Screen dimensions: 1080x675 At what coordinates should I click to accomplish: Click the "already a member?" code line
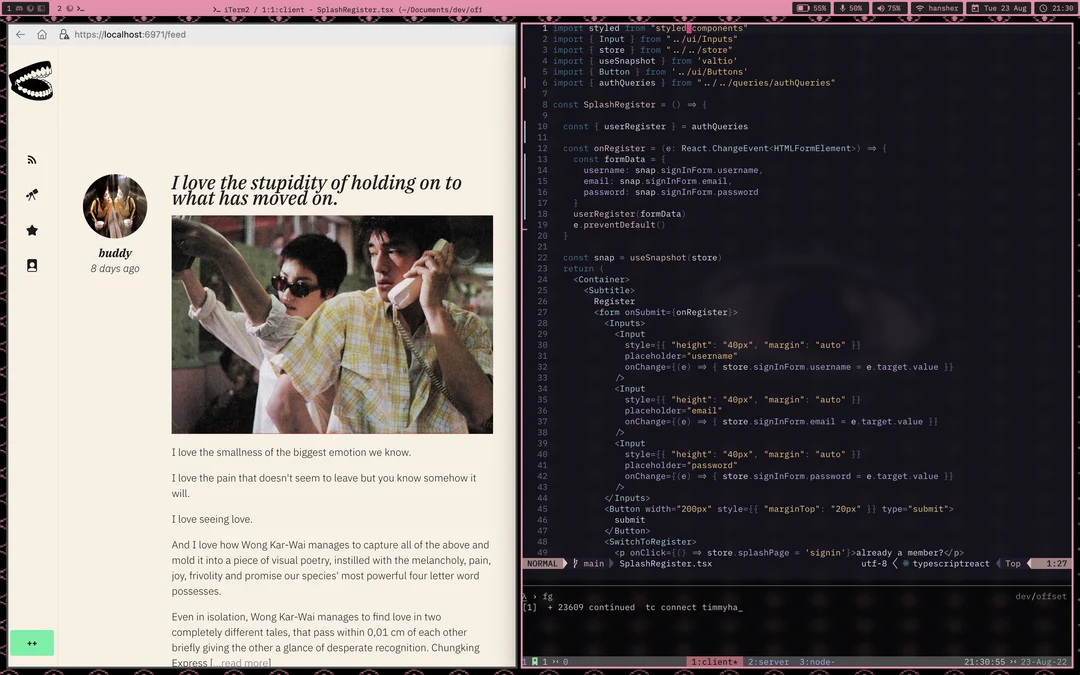coord(789,552)
